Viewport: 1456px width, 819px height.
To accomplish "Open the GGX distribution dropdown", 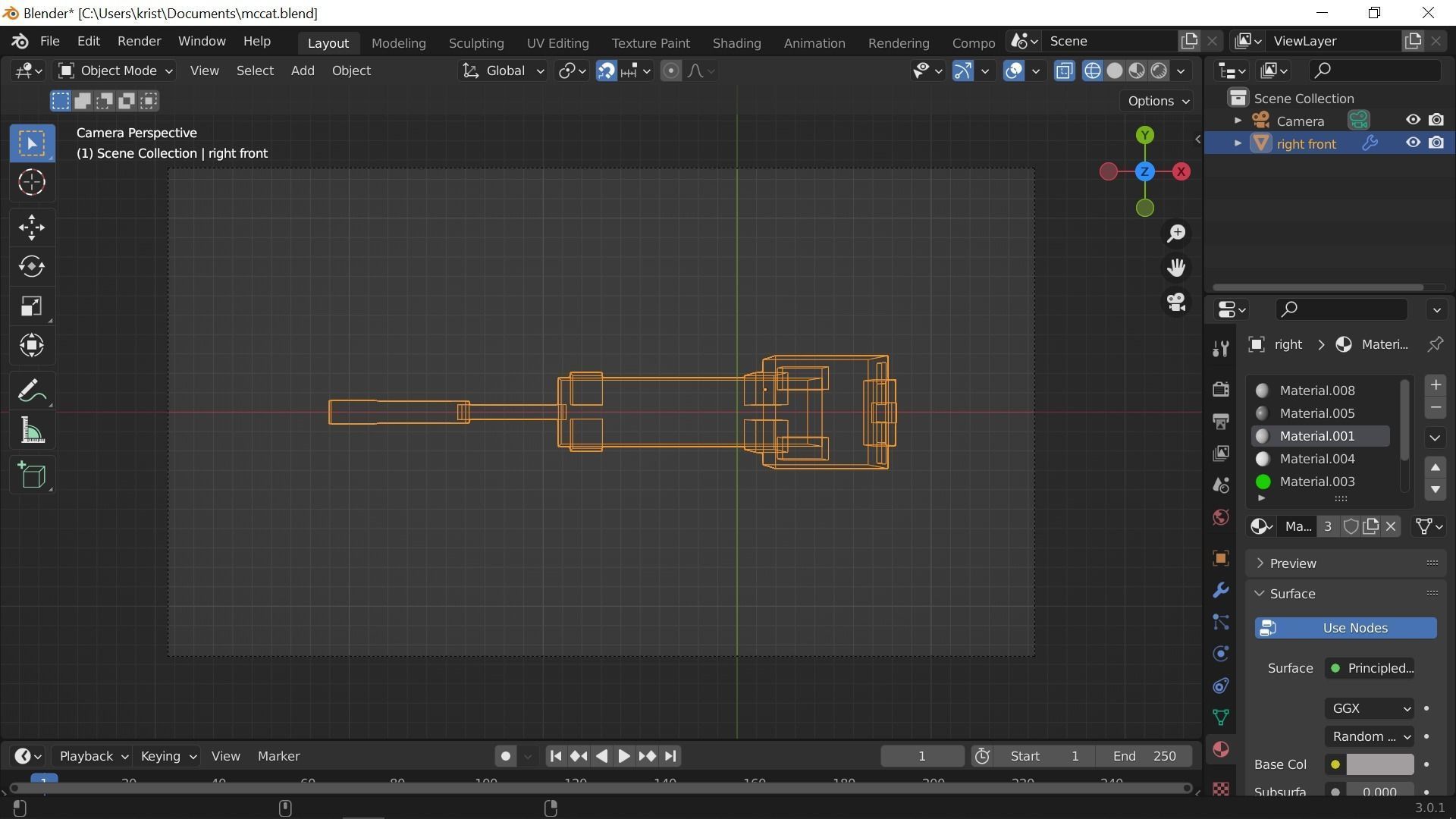I will [1369, 708].
